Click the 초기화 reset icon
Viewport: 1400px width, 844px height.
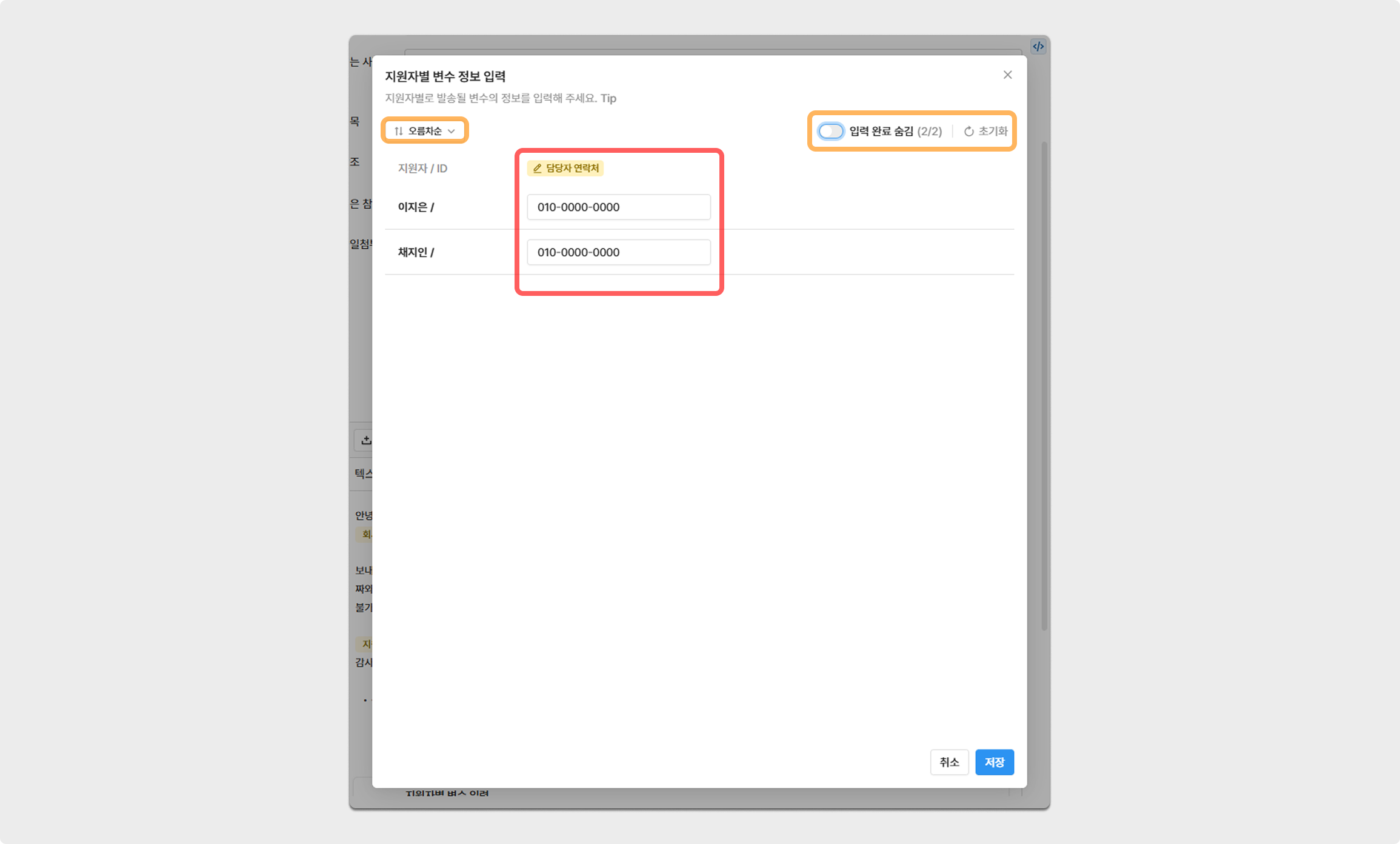(968, 132)
